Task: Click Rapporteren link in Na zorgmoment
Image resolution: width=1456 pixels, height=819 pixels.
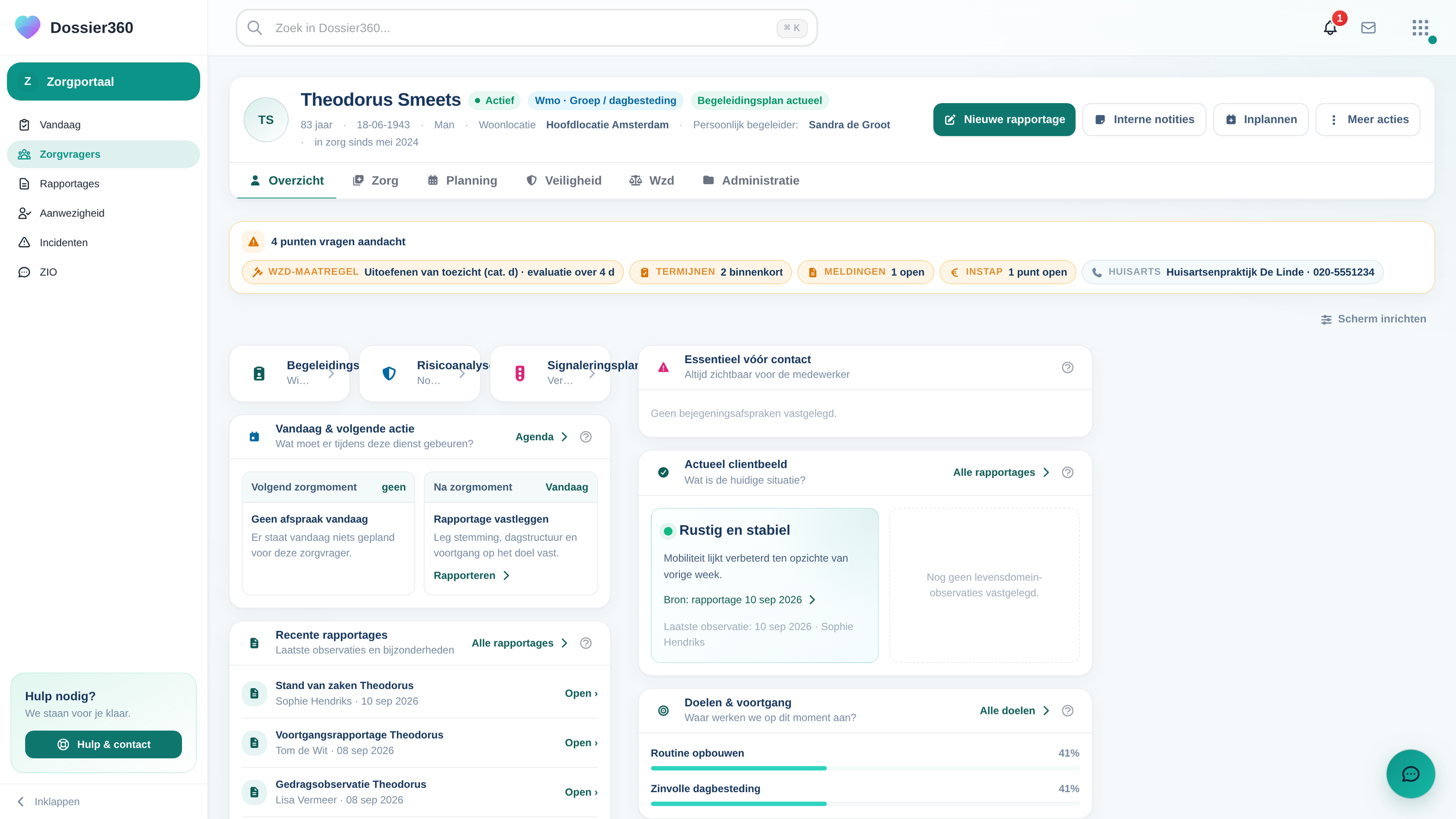Action: tap(471, 575)
